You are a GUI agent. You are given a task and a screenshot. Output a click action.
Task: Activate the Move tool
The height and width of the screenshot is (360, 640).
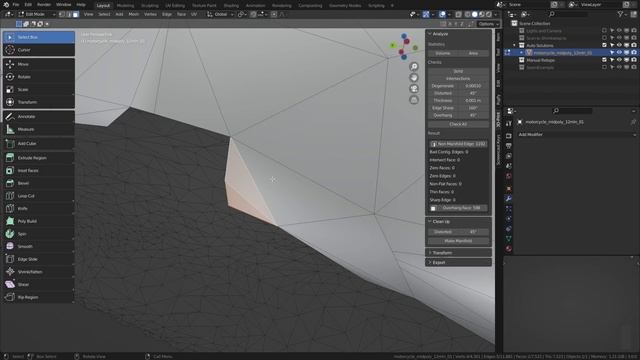(x=39, y=64)
